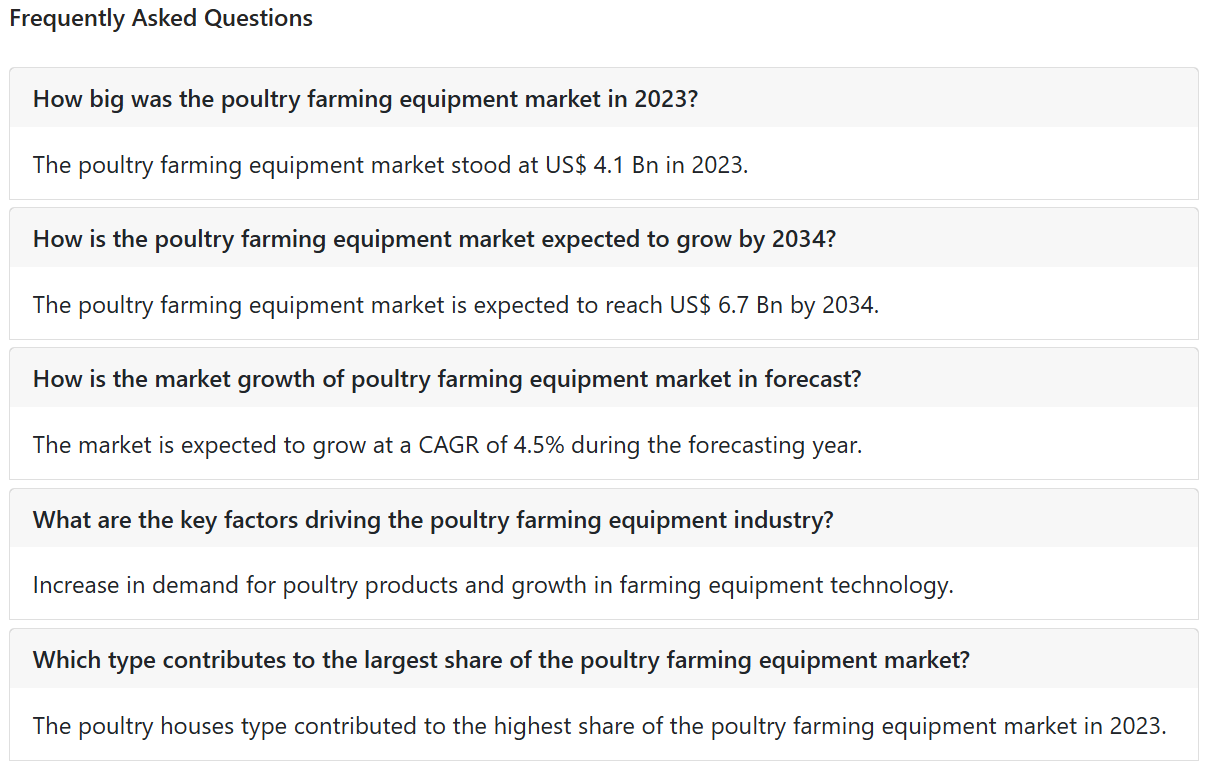Collapse the largest share type question
This screenshot has height=763, width=1207.
tap(500, 660)
